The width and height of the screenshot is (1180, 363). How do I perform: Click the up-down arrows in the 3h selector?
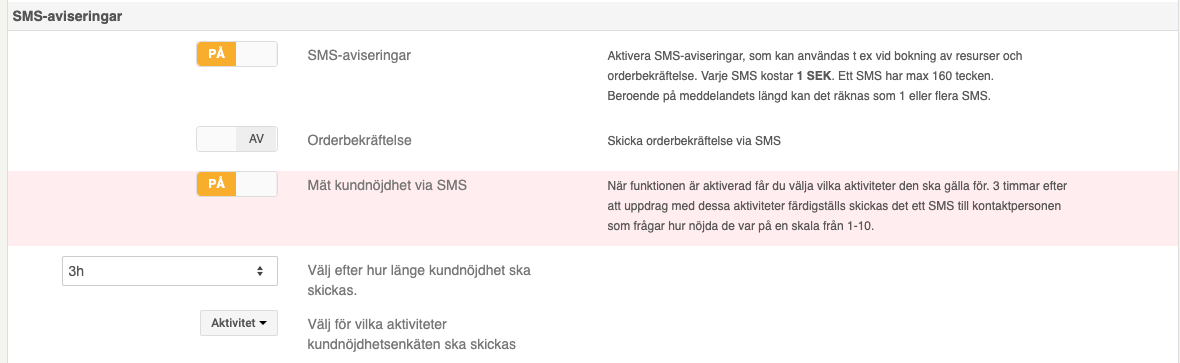(x=260, y=271)
